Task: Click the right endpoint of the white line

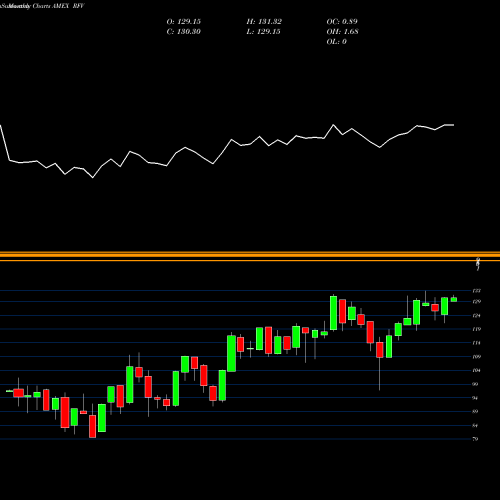Action: [x=454, y=125]
